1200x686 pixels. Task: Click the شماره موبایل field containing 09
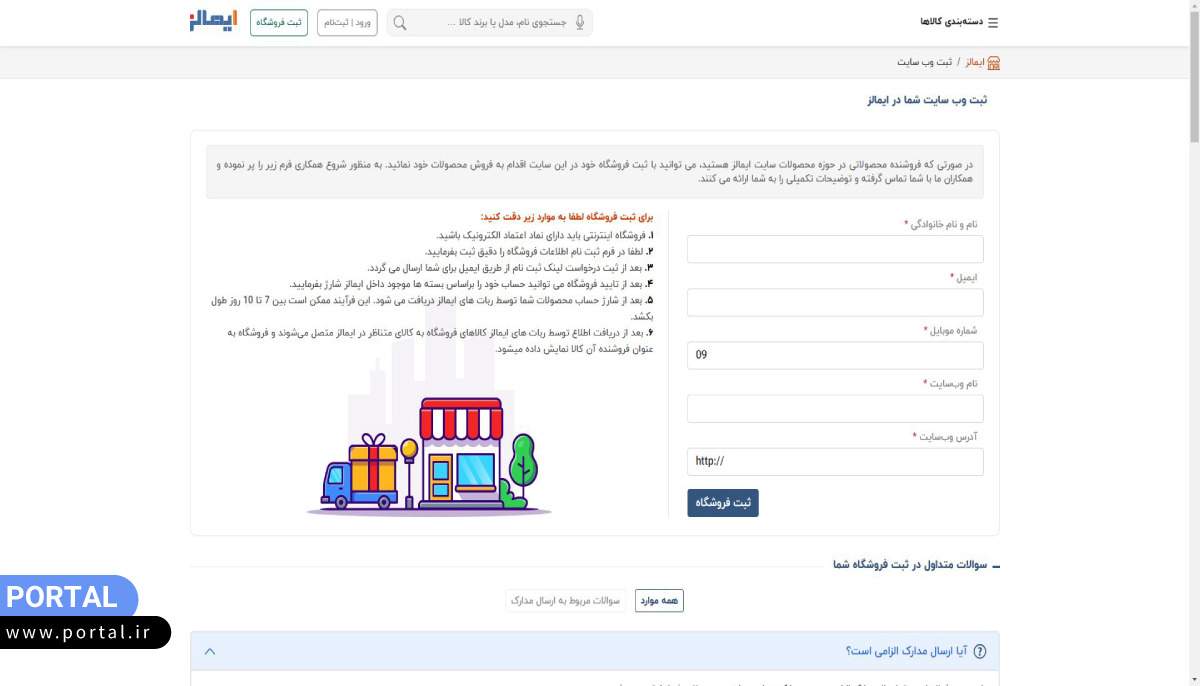point(835,355)
